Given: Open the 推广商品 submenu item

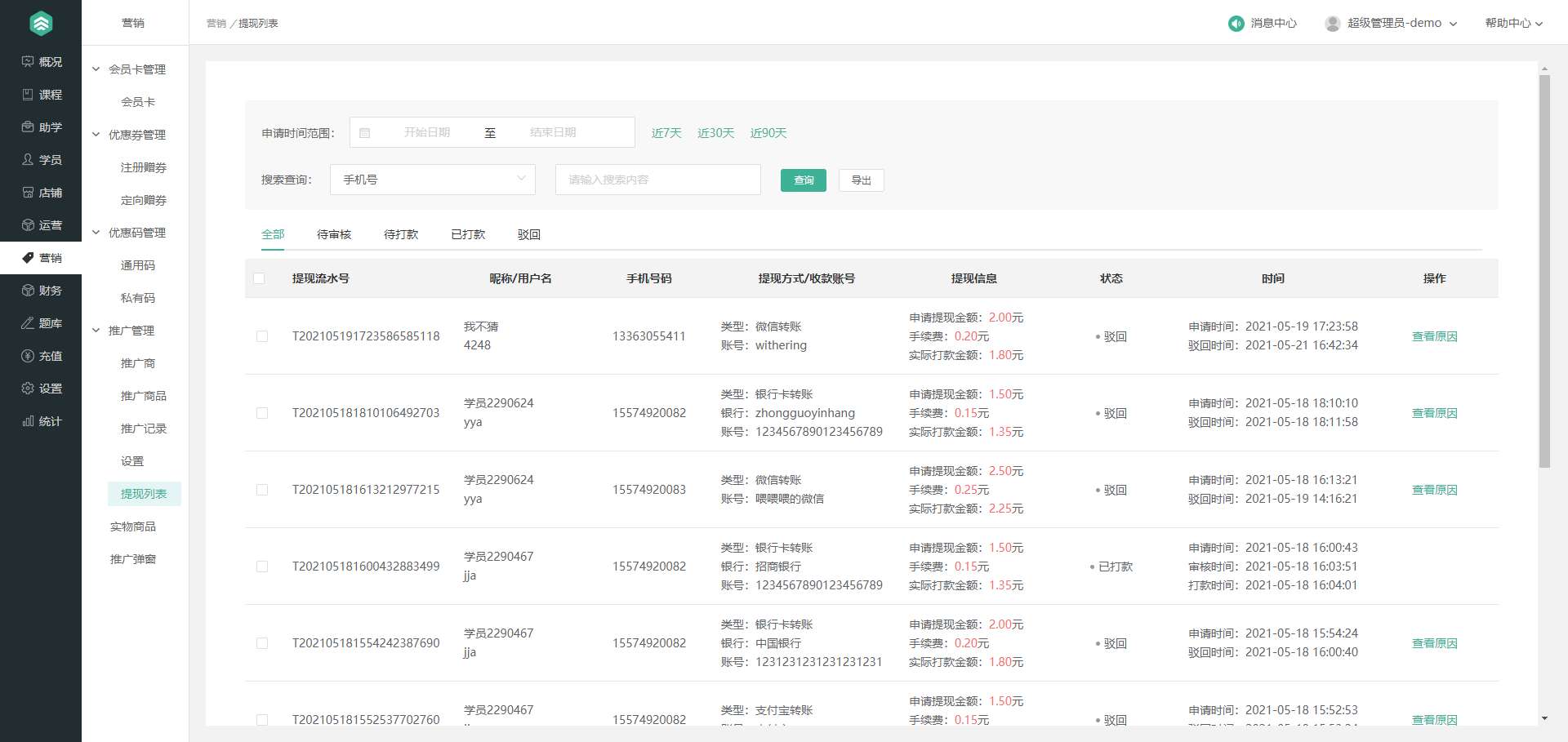Looking at the screenshot, I should 144,396.
